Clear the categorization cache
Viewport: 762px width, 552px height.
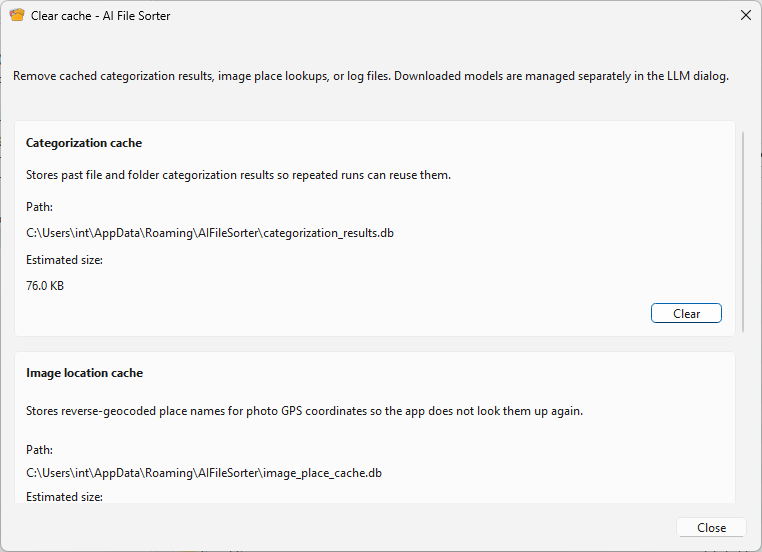(x=686, y=313)
